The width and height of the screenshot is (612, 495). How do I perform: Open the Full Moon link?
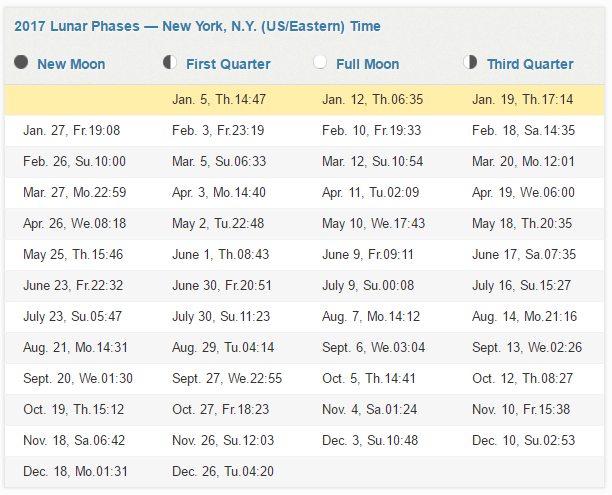pyautogui.click(x=368, y=64)
